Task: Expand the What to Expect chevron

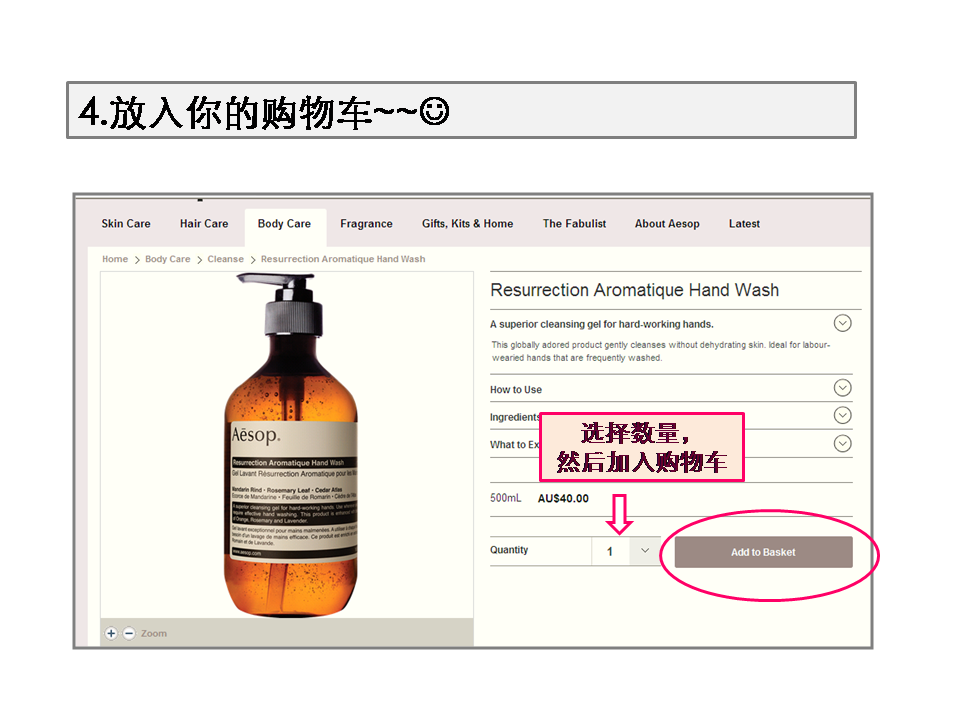Action: tap(842, 443)
